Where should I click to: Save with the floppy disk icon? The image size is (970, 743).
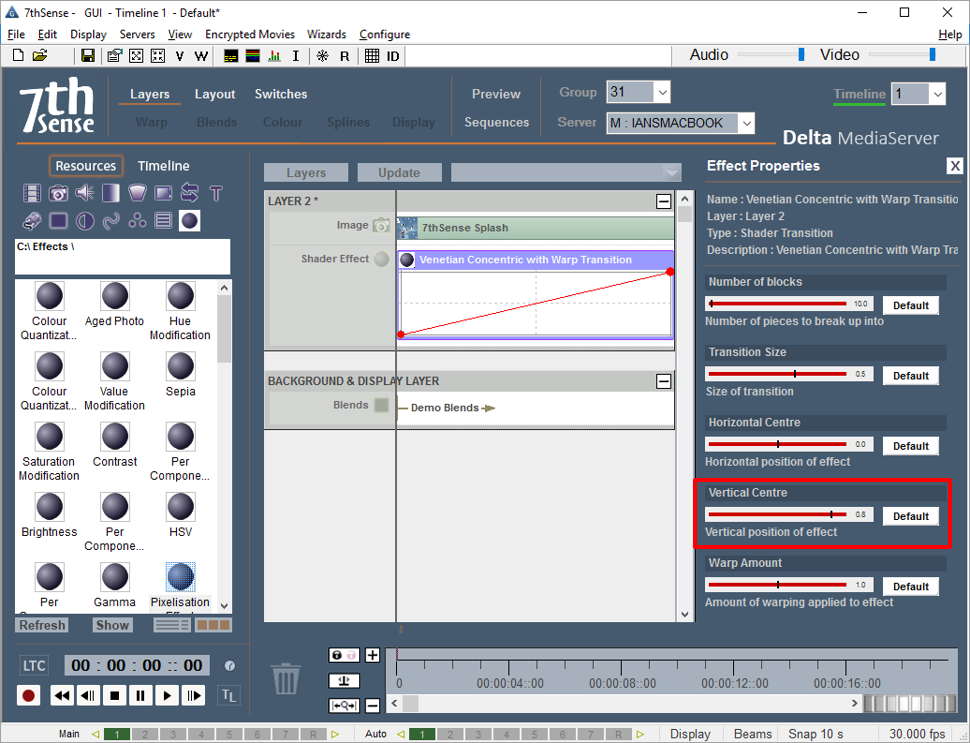(88, 56)
